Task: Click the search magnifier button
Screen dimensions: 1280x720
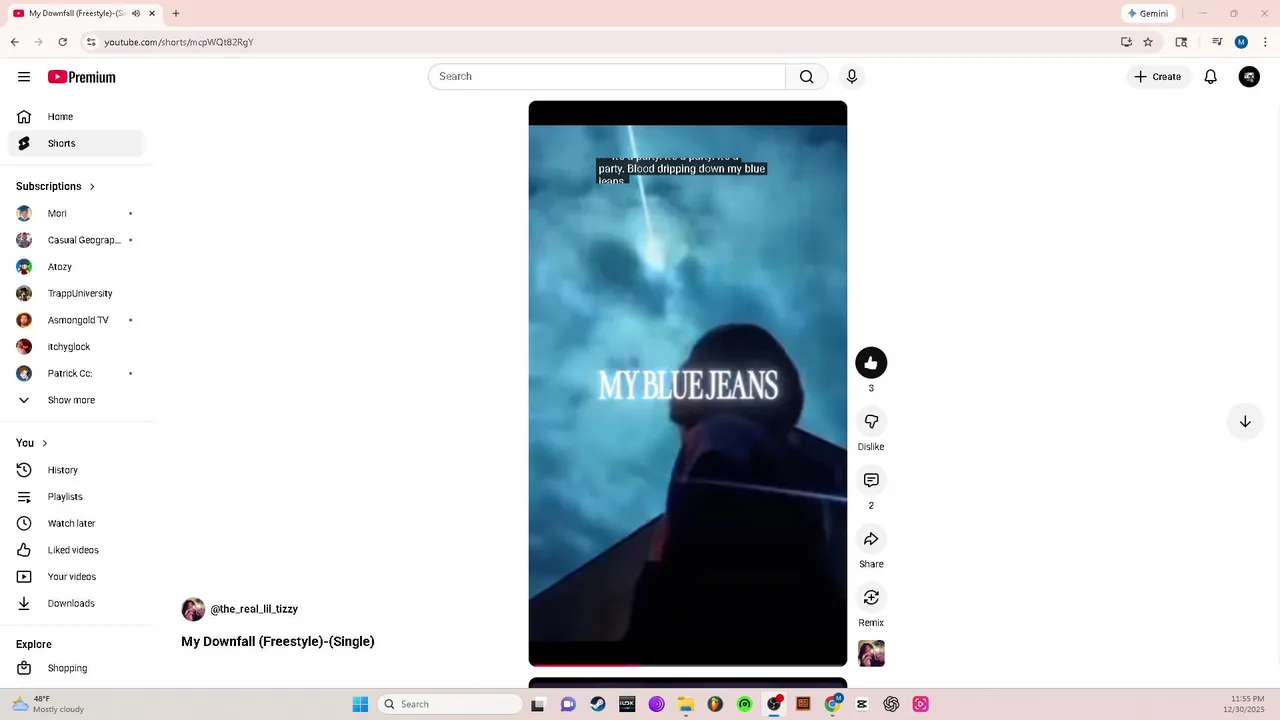Action: point(806,77)
